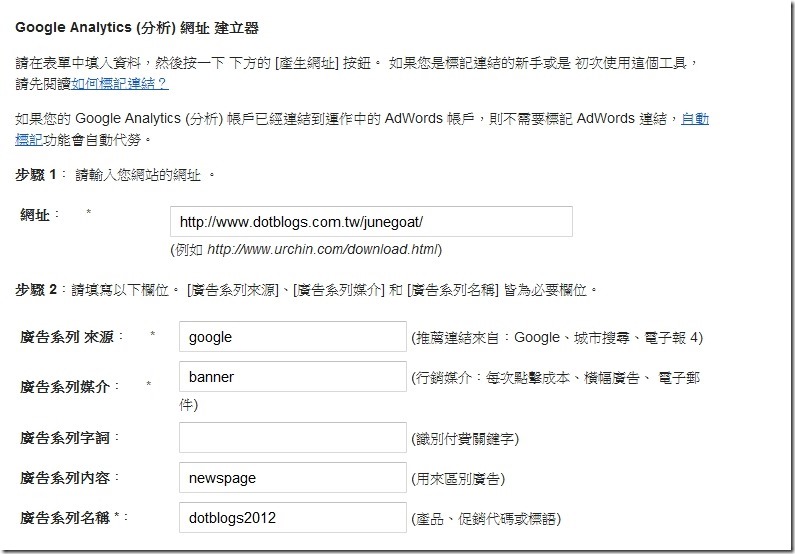Click the example URL text urchin.com/download.html
The height and width of the screenshot is (554, 795).
(324, 249)
